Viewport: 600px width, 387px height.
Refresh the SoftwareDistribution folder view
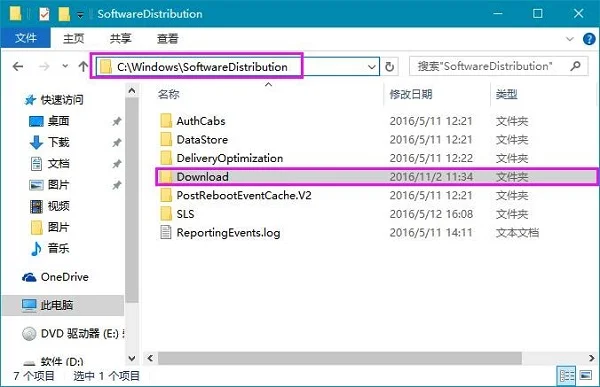click(390, 67)
